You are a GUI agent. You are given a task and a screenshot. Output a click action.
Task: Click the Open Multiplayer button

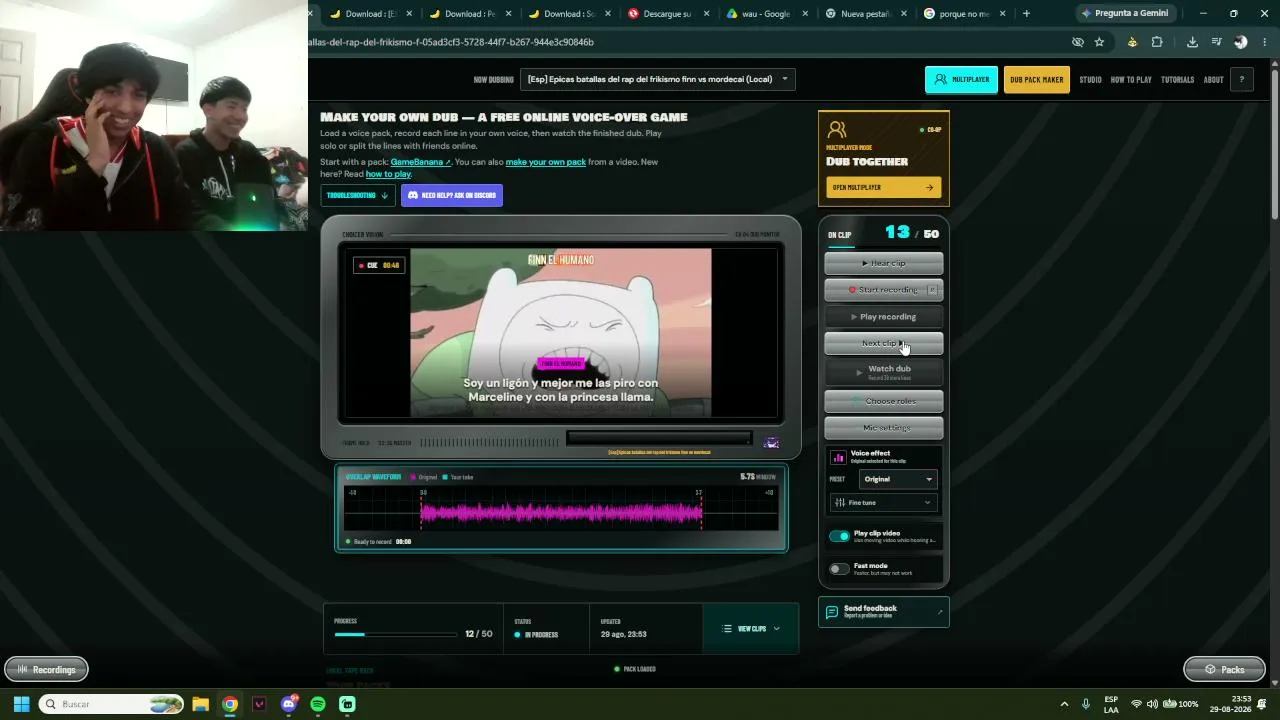[883, 187]
